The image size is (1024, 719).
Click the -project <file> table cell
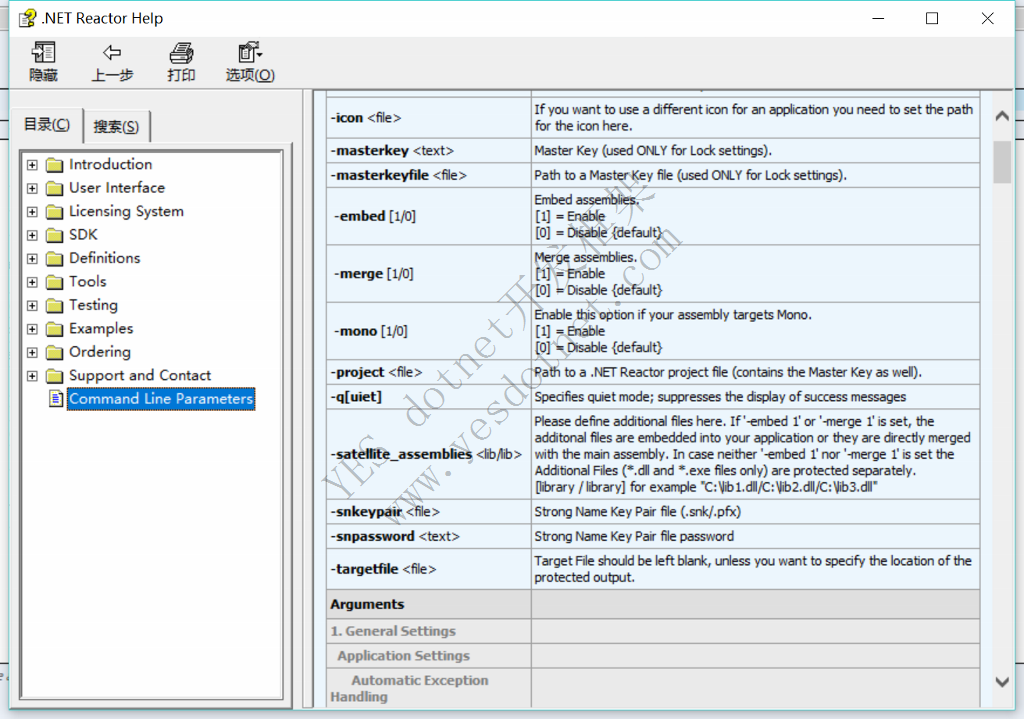(428, 372)
